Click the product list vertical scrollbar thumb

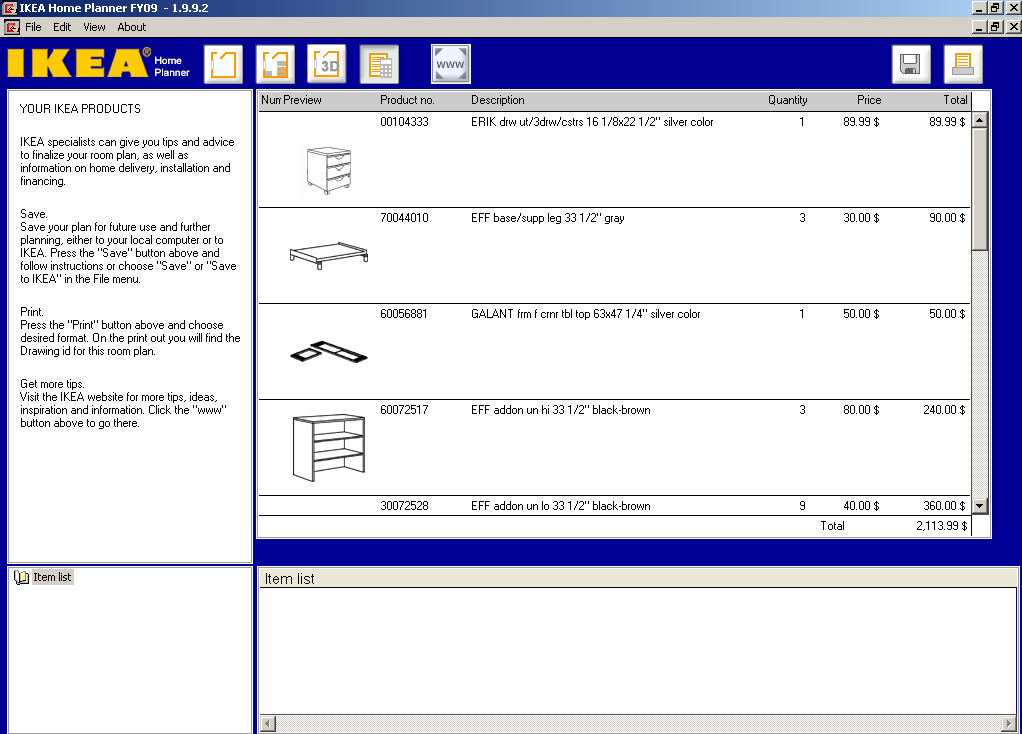(980, 189)
